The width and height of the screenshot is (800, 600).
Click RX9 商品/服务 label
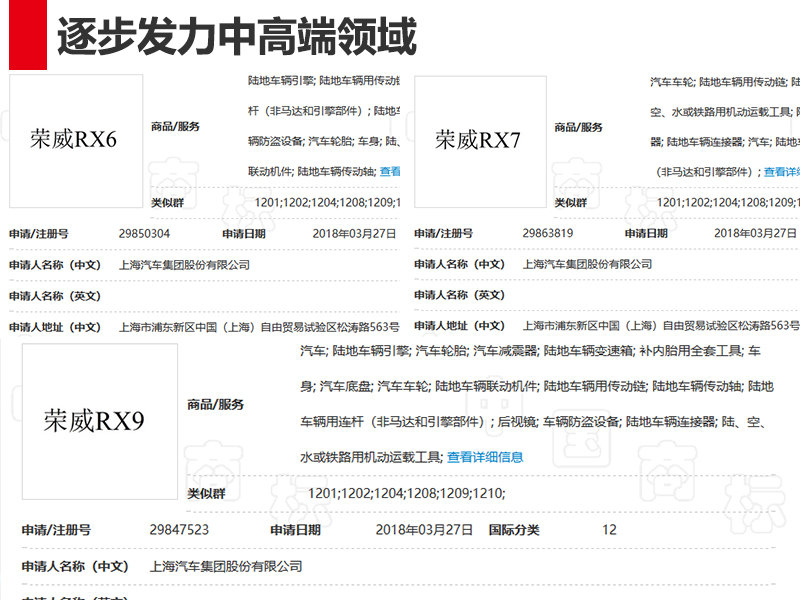click(215, 405)
